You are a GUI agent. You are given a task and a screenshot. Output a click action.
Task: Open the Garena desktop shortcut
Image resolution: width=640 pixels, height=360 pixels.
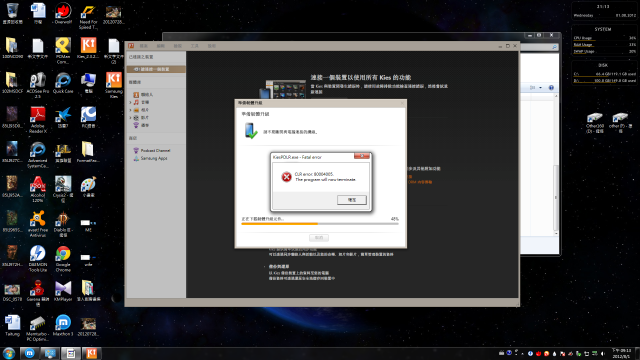click(38, 293)
